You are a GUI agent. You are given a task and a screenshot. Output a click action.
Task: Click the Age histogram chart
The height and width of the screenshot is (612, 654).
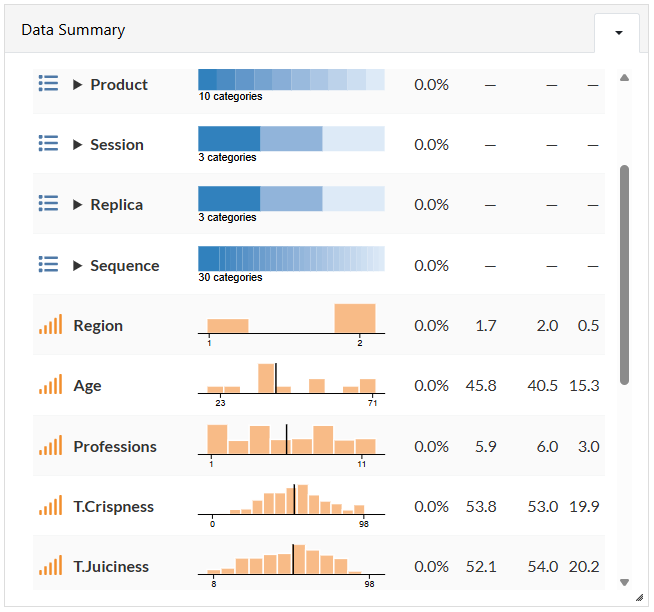tap(291, 385)
